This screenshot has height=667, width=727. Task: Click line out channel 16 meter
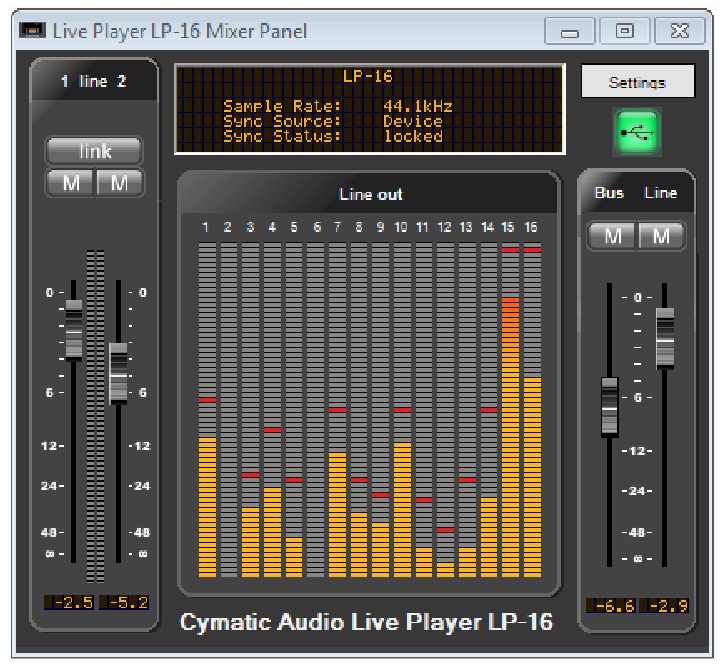click(532, 410)
